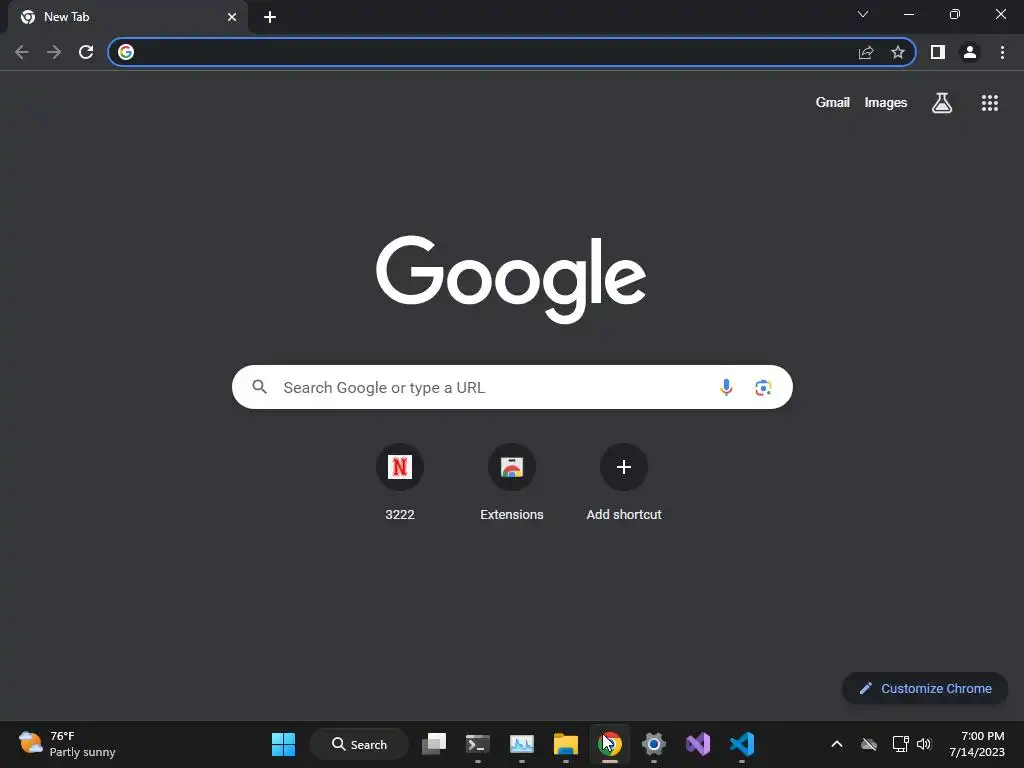Viewport: 1024px width, 768px height.
Task: Bookmark this tab with the star icon
Action: pyautogui.click(x=898, y=52)
